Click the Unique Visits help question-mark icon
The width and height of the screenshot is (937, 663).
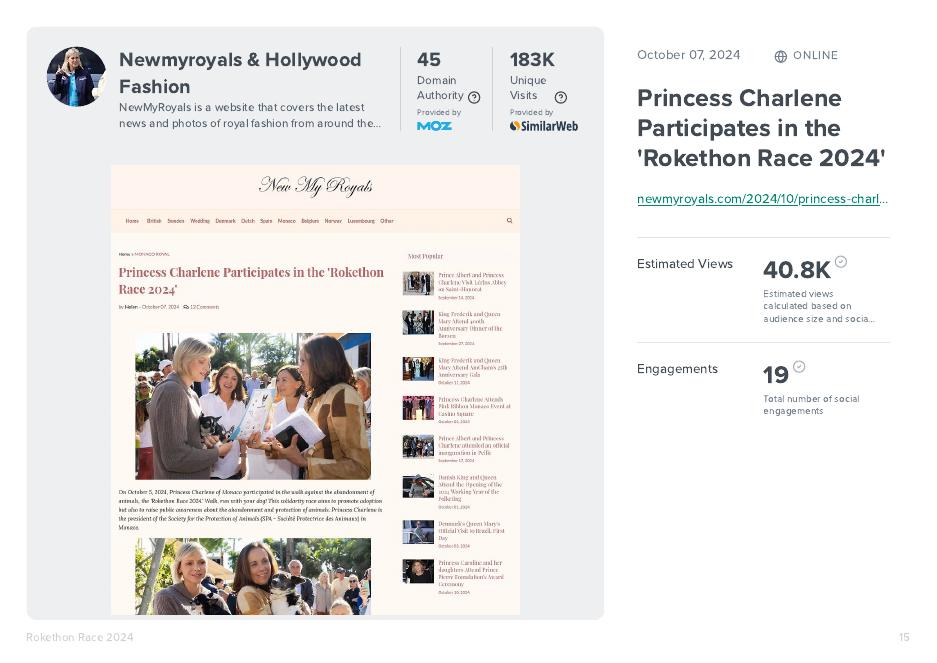[x=561, y=97]
